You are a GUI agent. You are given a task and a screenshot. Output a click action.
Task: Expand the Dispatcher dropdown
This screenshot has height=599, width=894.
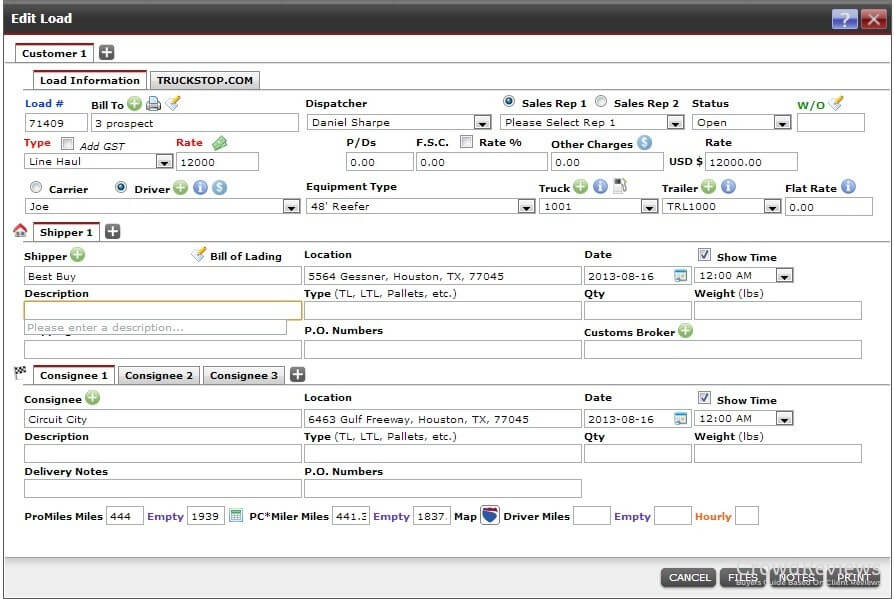tap(482, 123)
